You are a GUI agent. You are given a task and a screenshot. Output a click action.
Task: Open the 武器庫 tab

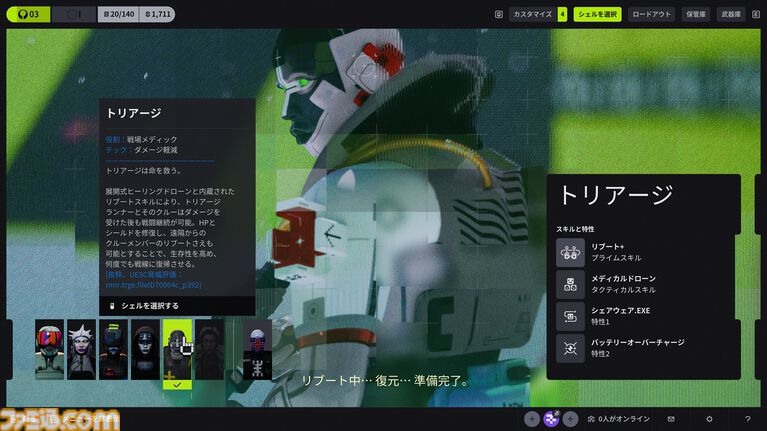731,14
